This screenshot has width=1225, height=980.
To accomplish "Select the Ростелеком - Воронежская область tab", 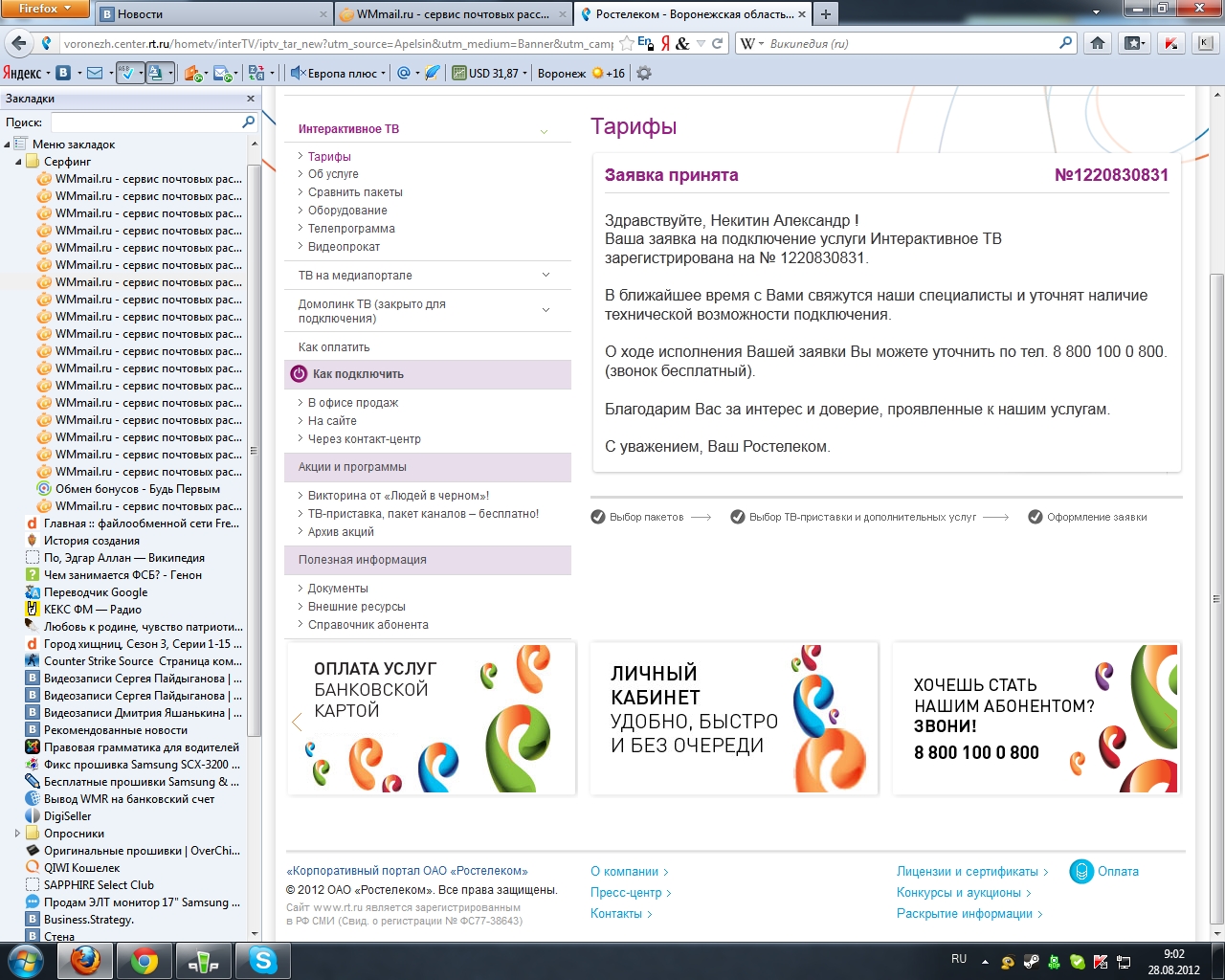I will [x=694, y=13].
